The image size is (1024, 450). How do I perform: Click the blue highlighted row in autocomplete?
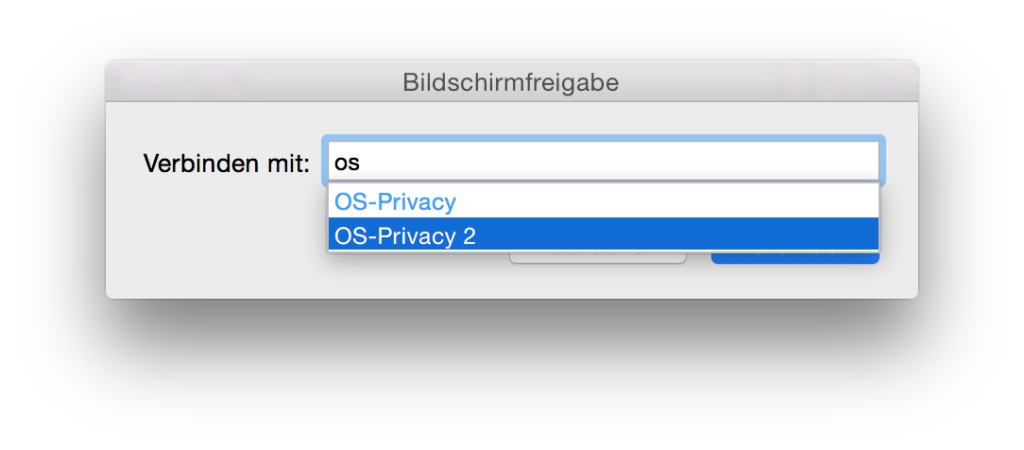[x=603, y=234]
